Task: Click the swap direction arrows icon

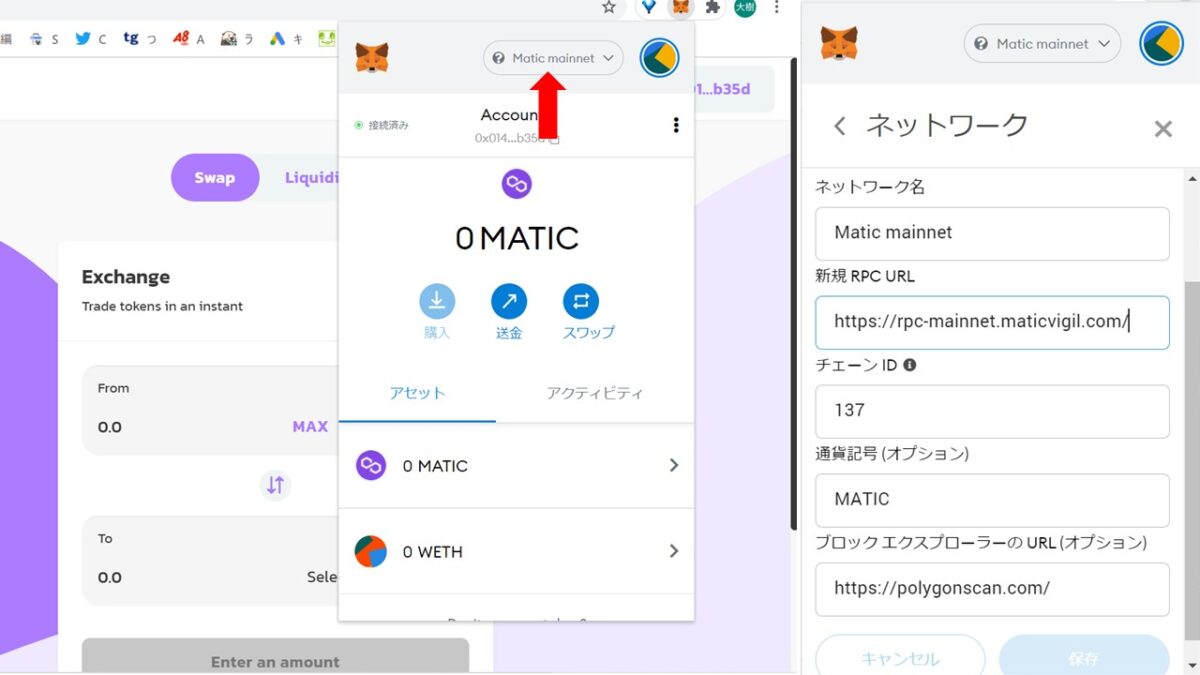Action: click(275, 486)
